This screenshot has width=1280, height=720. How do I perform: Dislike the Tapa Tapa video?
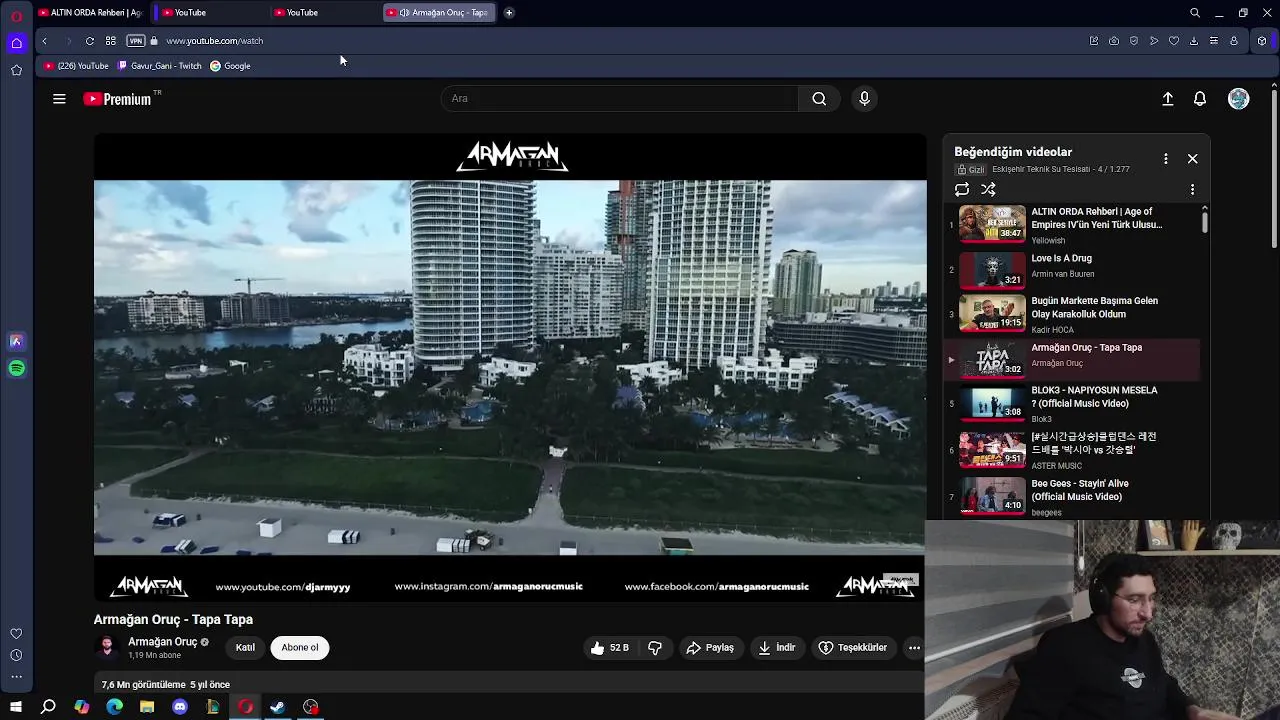(655, 648)
